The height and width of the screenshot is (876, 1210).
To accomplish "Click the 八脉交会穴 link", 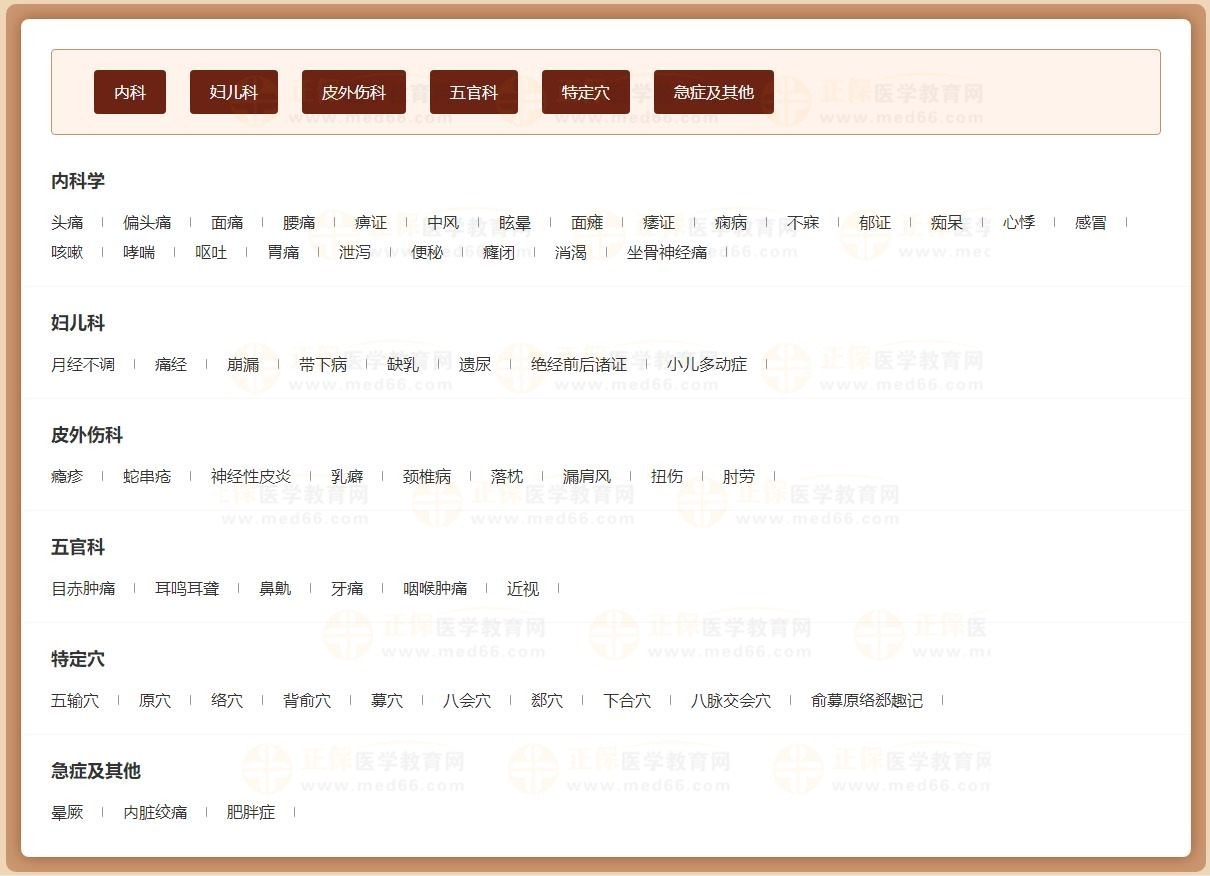I will click(731, 701).
